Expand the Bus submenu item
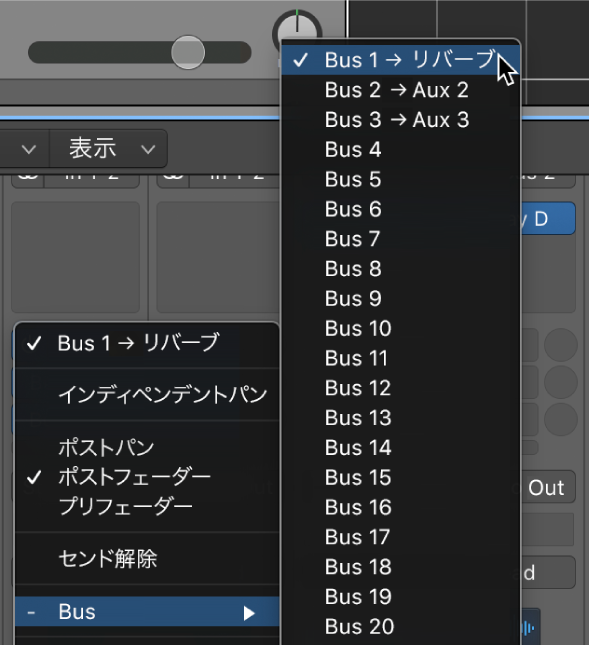 [x=147, y=612]
